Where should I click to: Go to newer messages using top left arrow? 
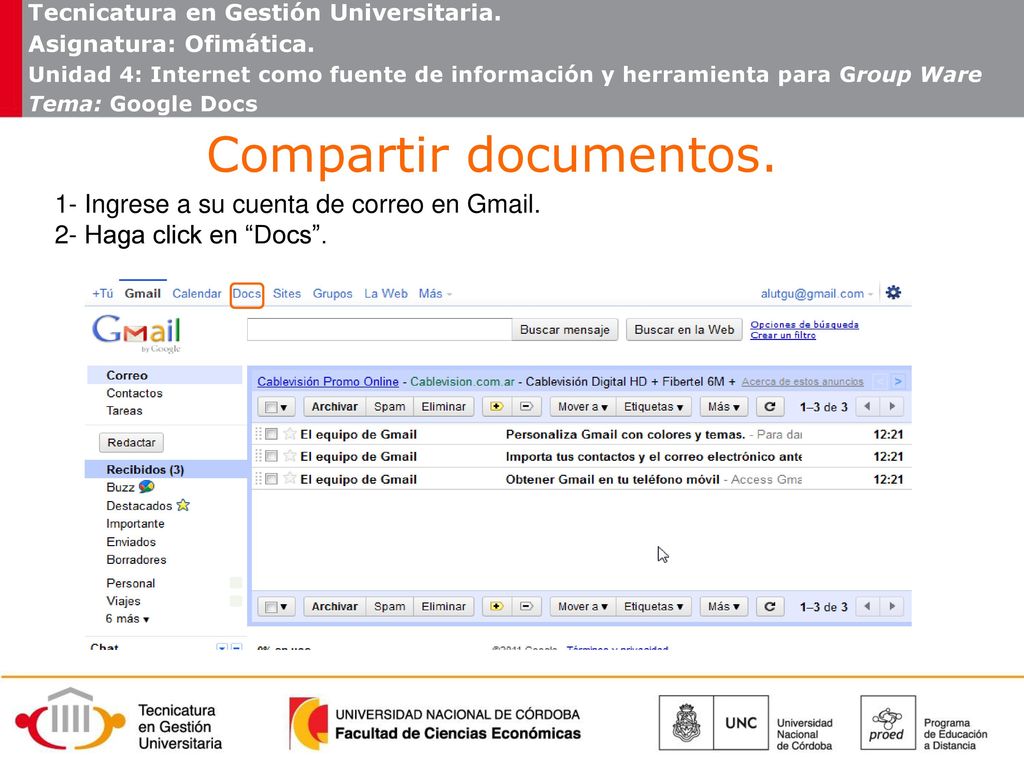pyautogui.click(x=867, y=406)
